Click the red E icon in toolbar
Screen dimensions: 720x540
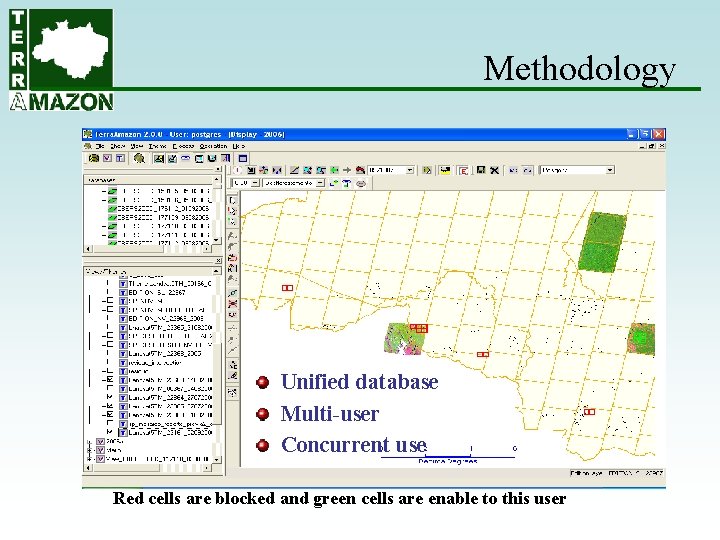point(463,170)
